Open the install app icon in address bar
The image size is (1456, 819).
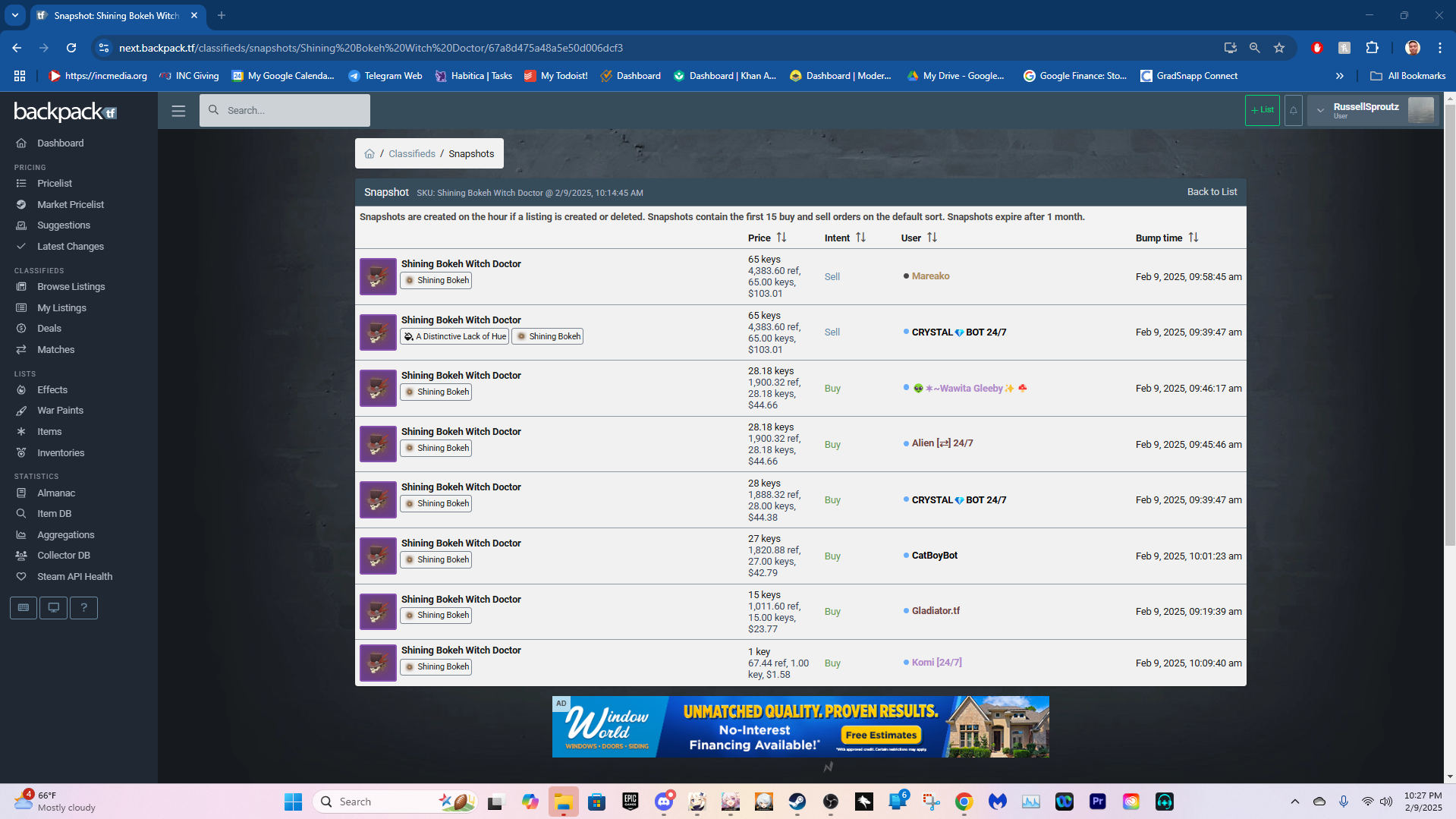point(1231,48)
